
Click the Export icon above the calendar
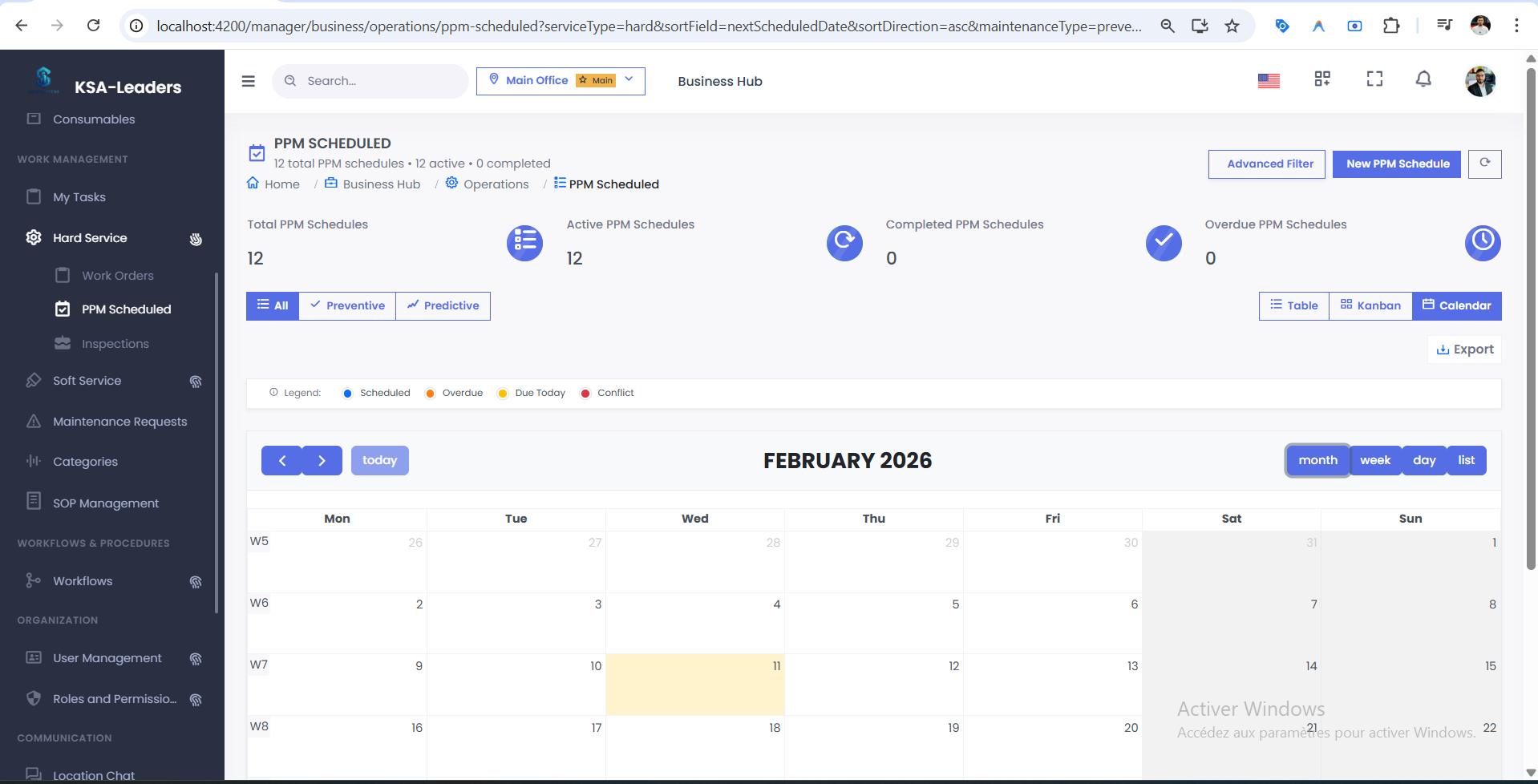(x=1443, y=349)
